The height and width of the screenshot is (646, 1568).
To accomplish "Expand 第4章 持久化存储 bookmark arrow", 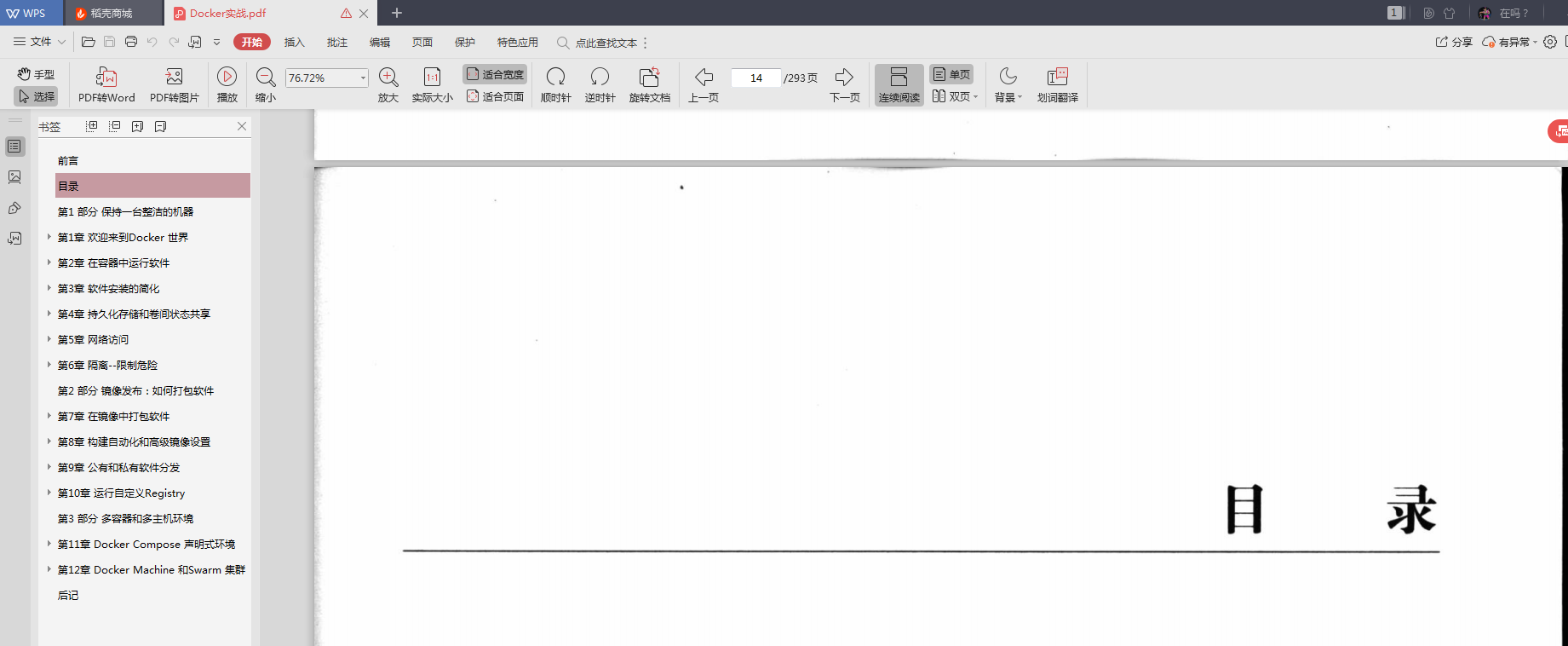I will 49,314.
